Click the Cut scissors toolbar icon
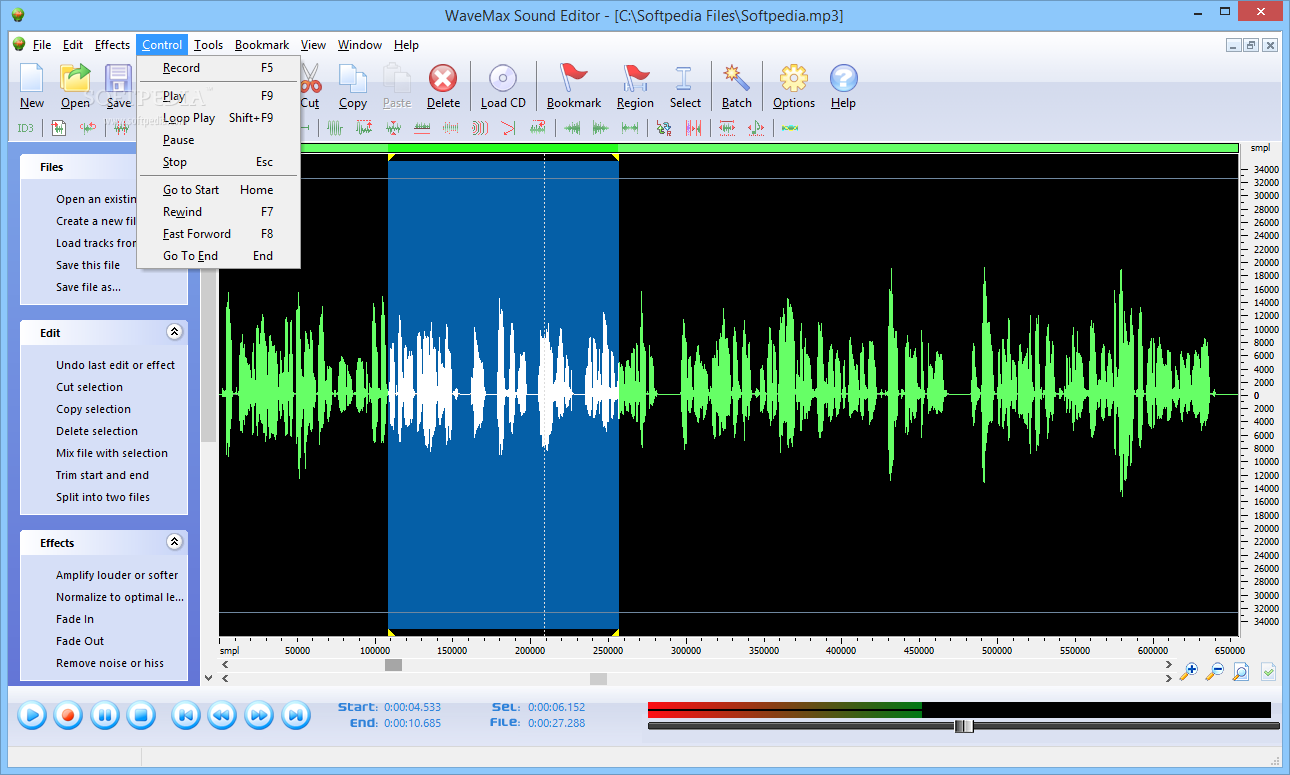1290x775 pixels. [x=310, y=86]
